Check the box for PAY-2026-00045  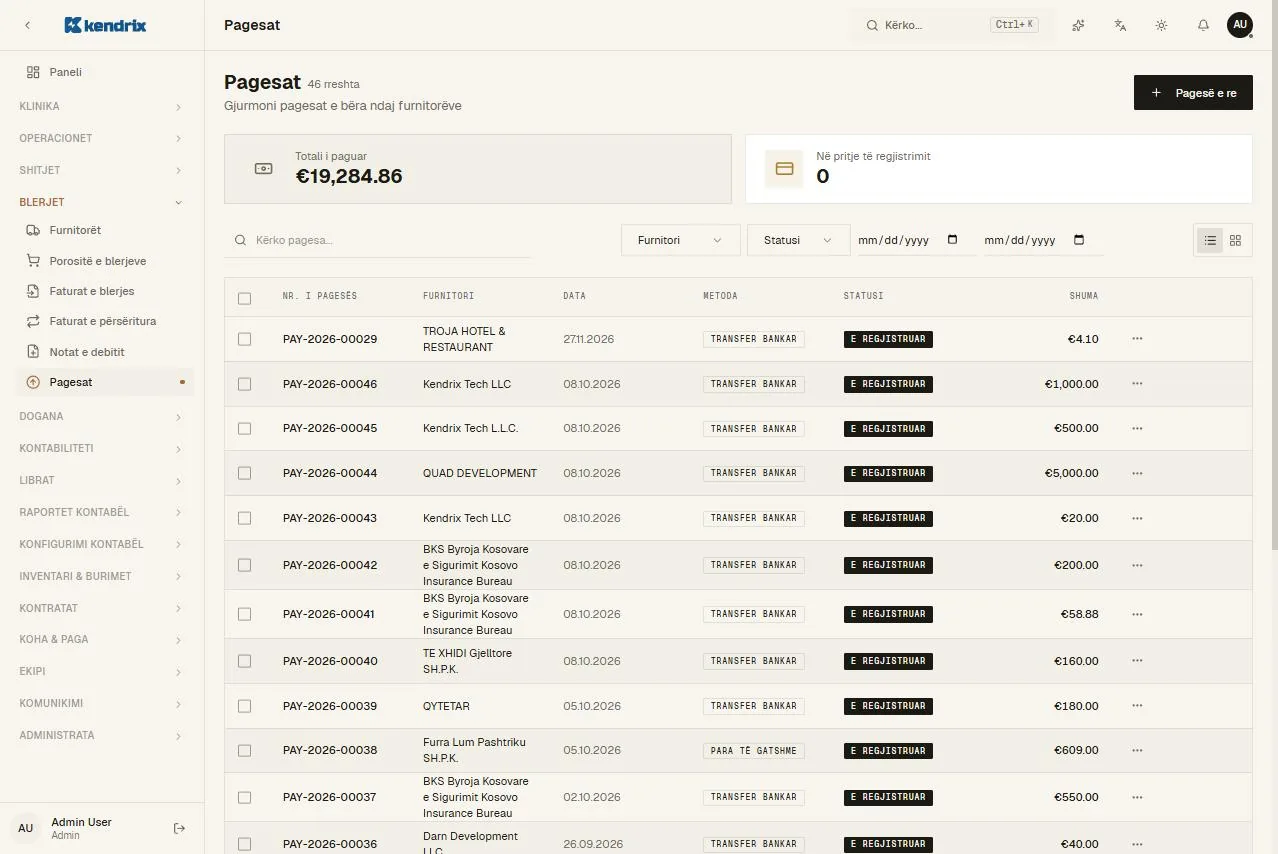245,428
